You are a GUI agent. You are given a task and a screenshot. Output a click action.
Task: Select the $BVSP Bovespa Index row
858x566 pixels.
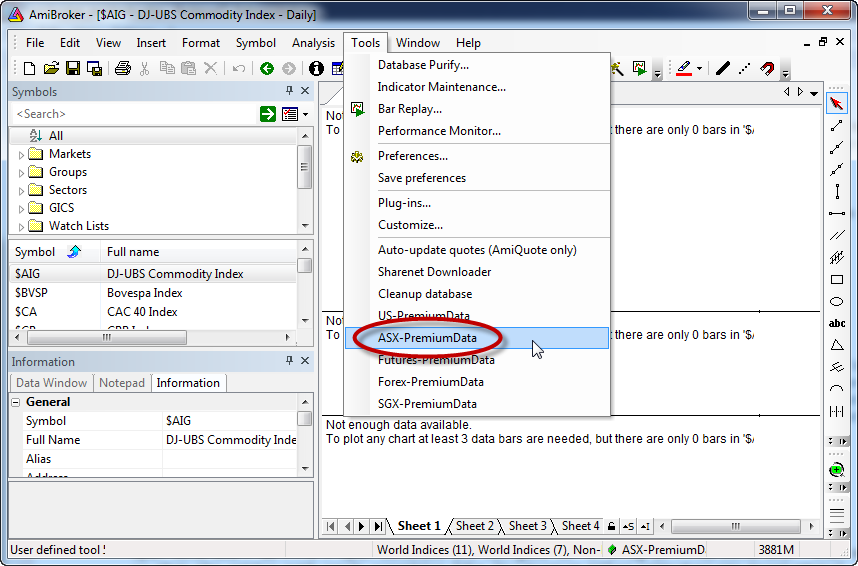pos(153,293)
